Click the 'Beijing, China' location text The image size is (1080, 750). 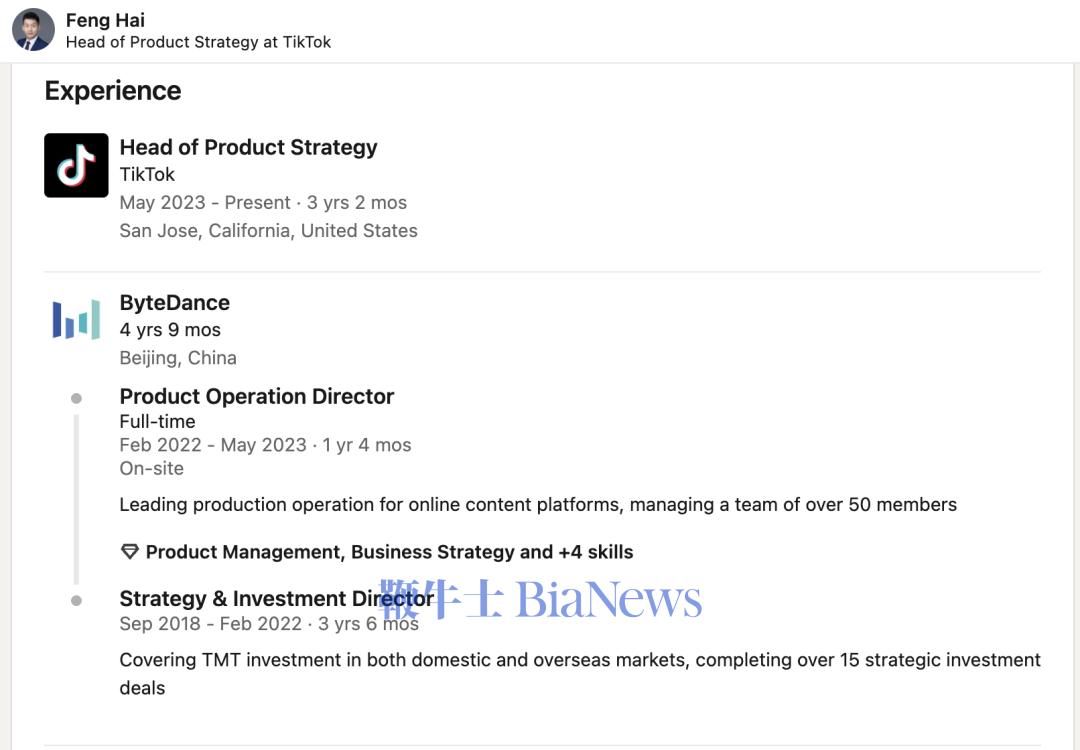tap(178, 357)
